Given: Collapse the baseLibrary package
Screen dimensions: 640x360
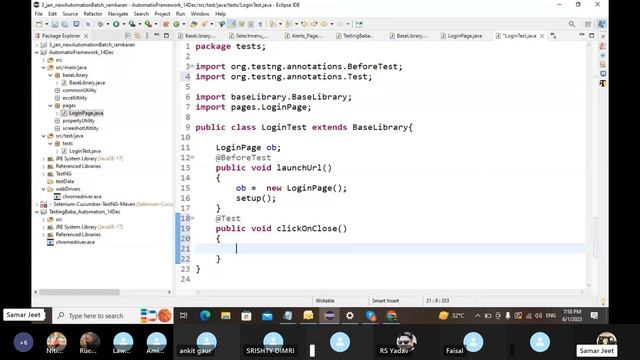Looking at the screenshot, I should [x=50, y=75].
